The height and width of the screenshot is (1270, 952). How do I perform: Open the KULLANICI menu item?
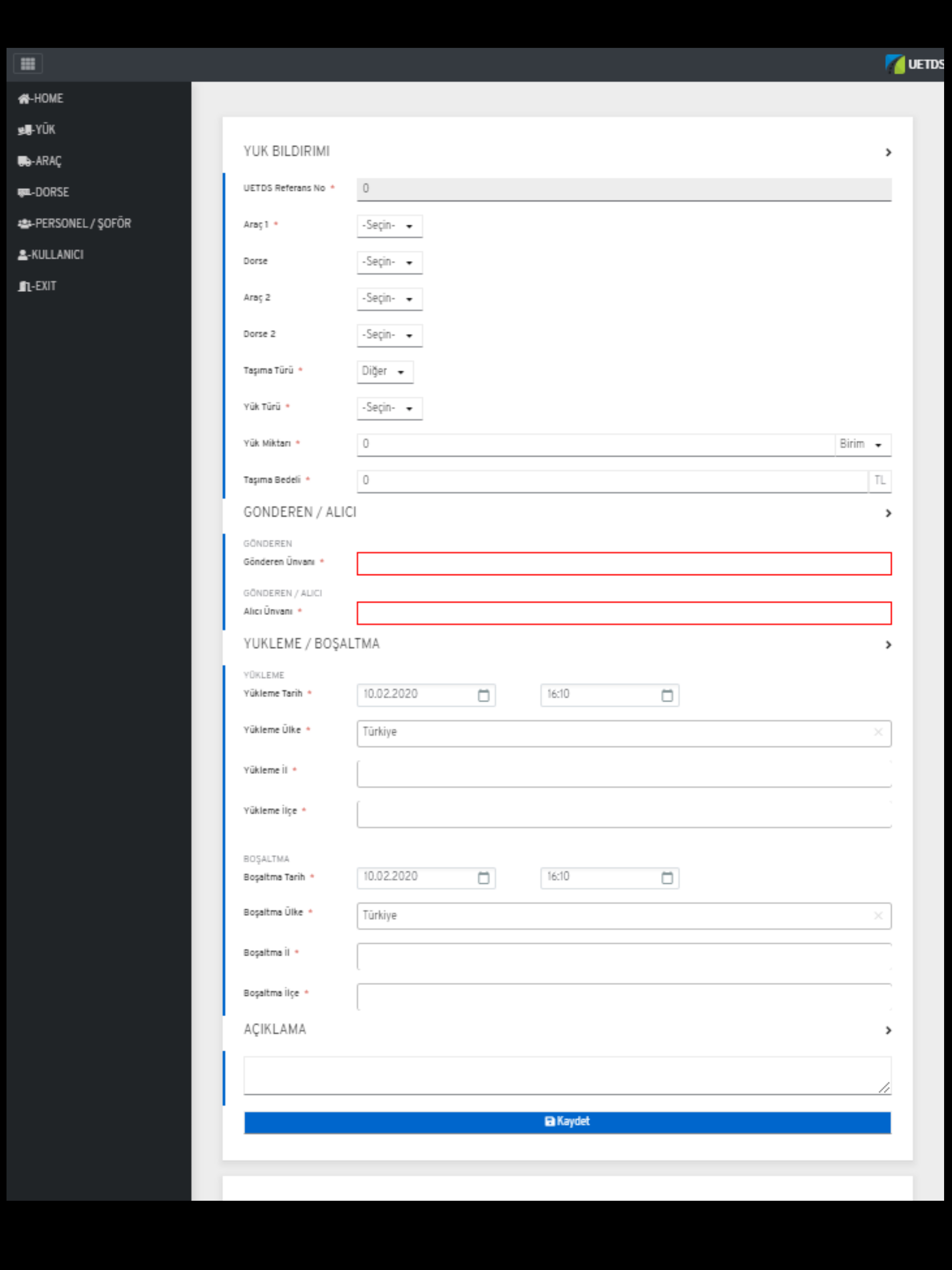[x=51, y=255]
